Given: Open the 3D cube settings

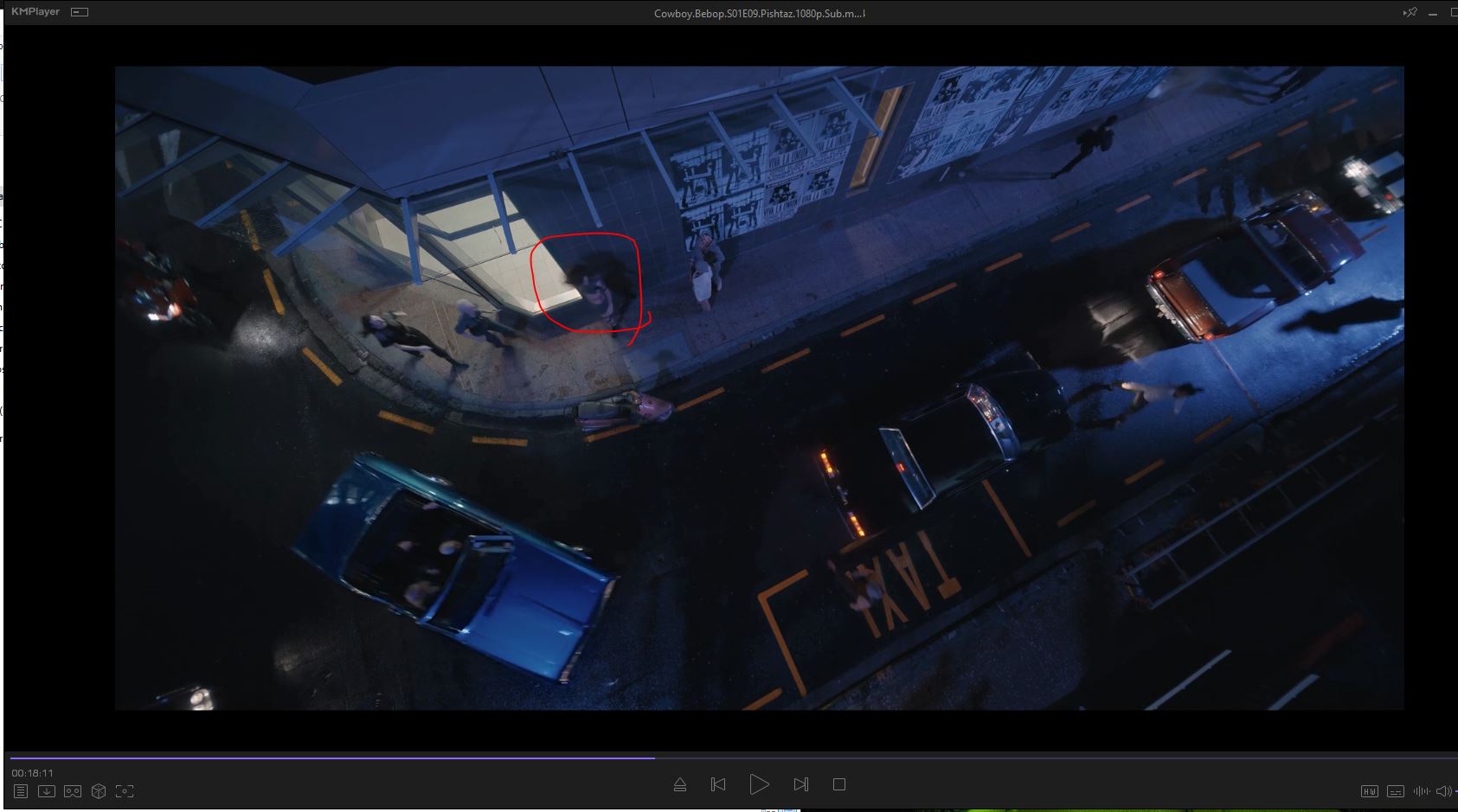Looking at the screenshot, I should click(x=99, y=791).
